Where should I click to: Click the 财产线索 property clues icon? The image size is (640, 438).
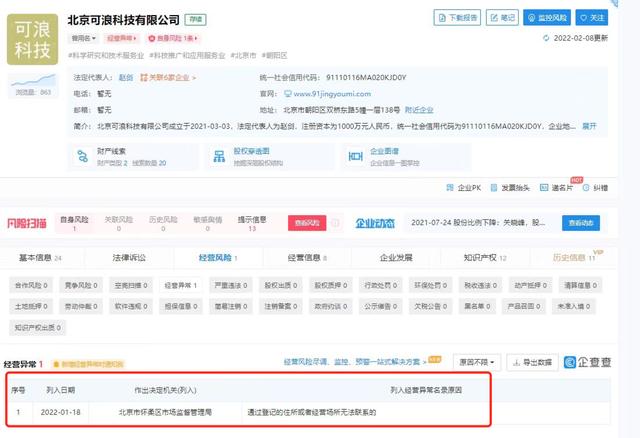[82, 156]
